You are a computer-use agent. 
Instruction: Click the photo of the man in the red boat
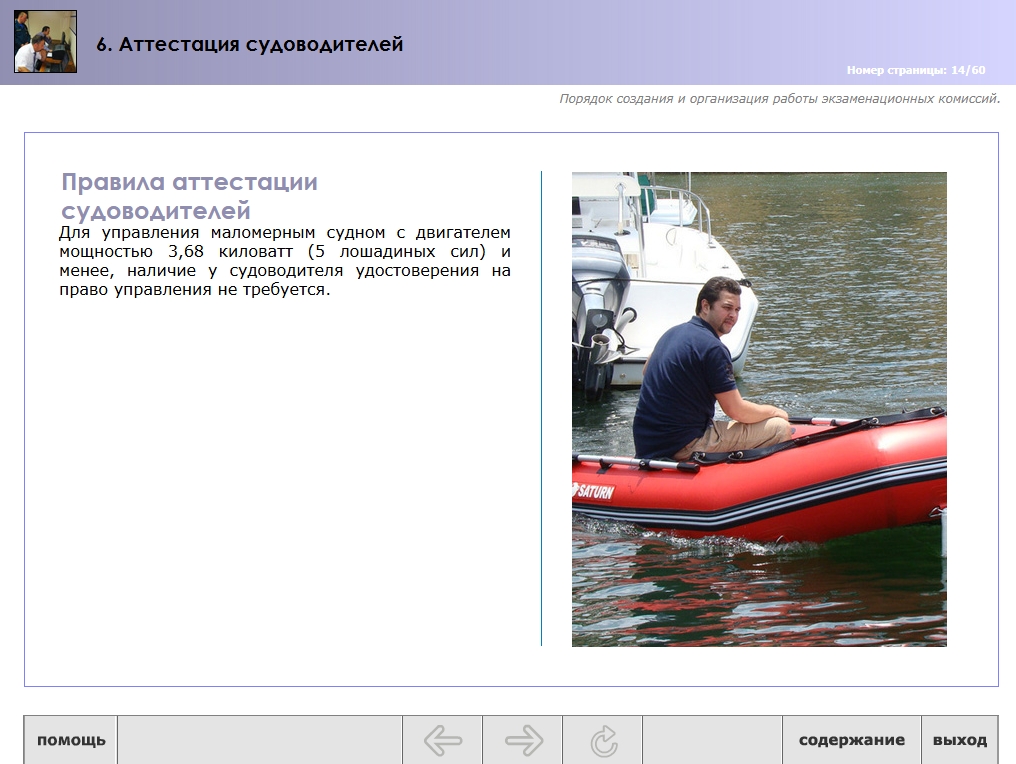[x=759, y=409]
